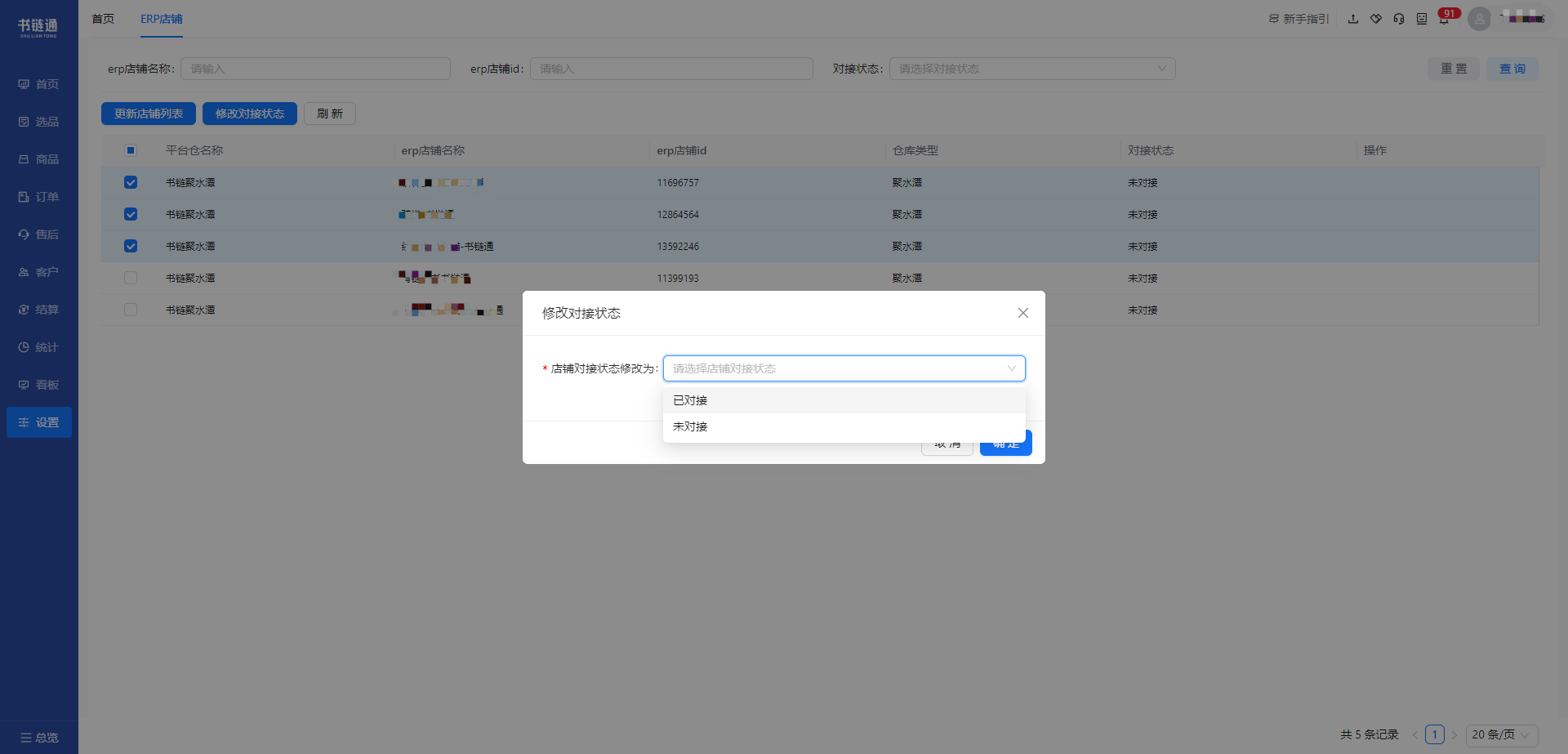Click the 重置 button

(x=1454, y=69)
